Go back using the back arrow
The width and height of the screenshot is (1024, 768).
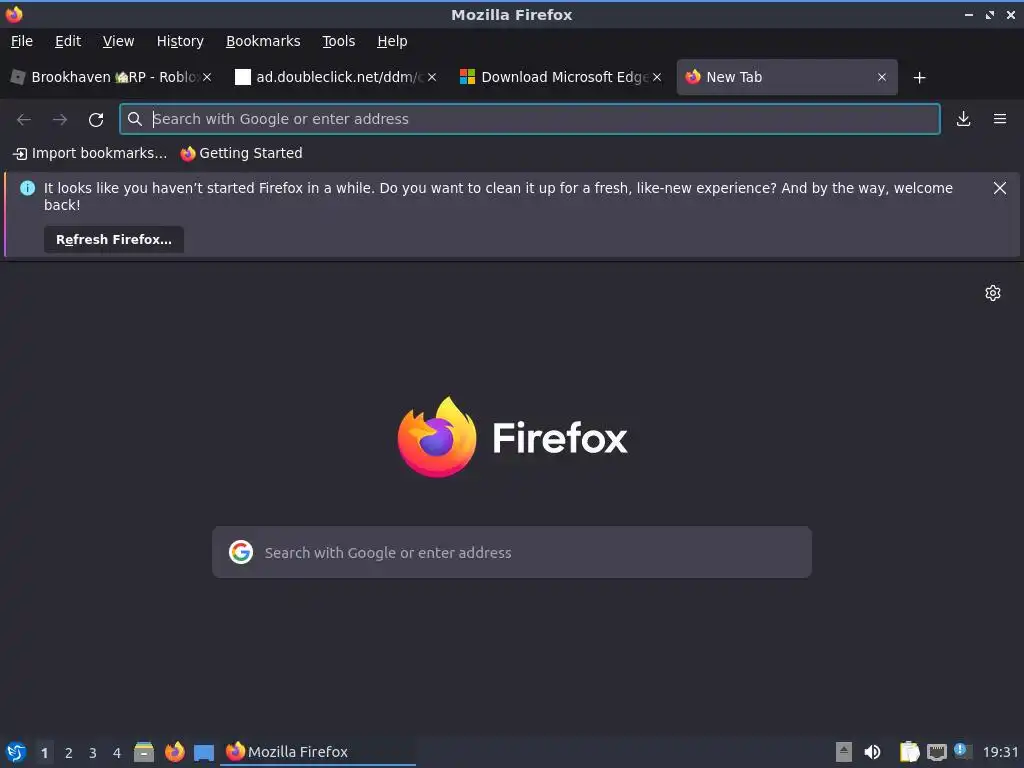(24, 119)
